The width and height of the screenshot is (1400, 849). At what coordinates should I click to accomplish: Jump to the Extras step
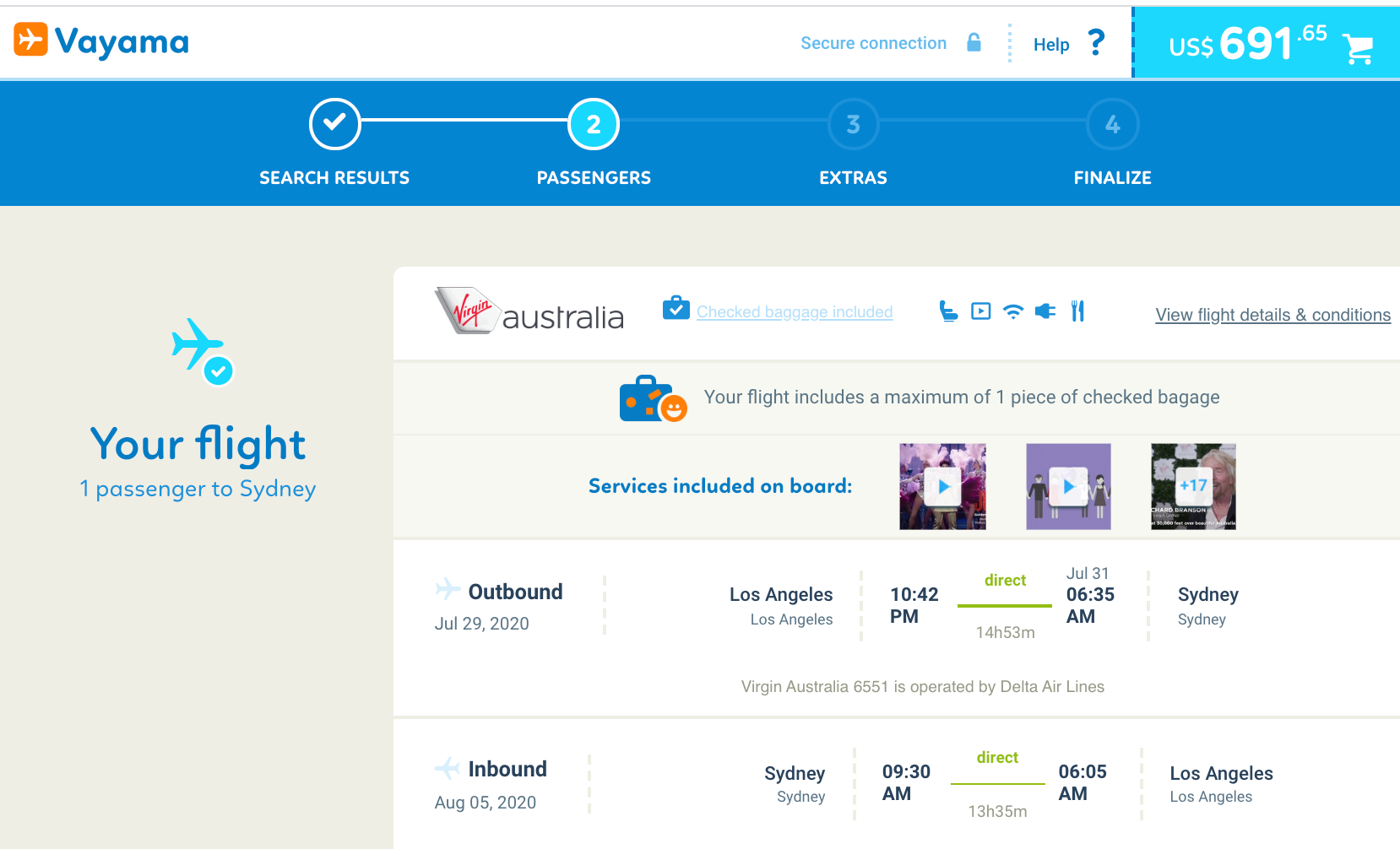(853, 124)
